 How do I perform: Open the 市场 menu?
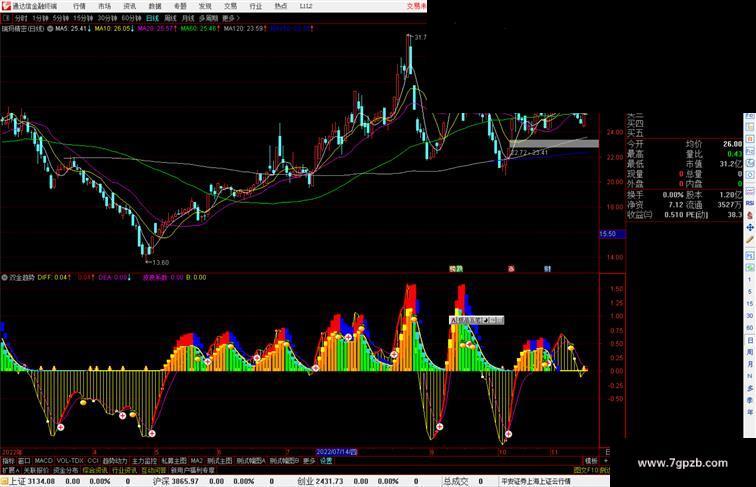pyautogui.click(x=104, y=6)
